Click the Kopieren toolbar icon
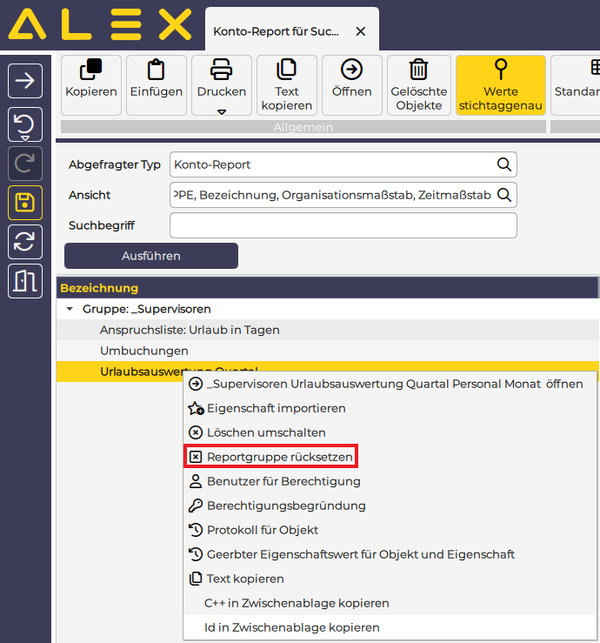Viewport: 600px width, 643px height. click(91, 70)
